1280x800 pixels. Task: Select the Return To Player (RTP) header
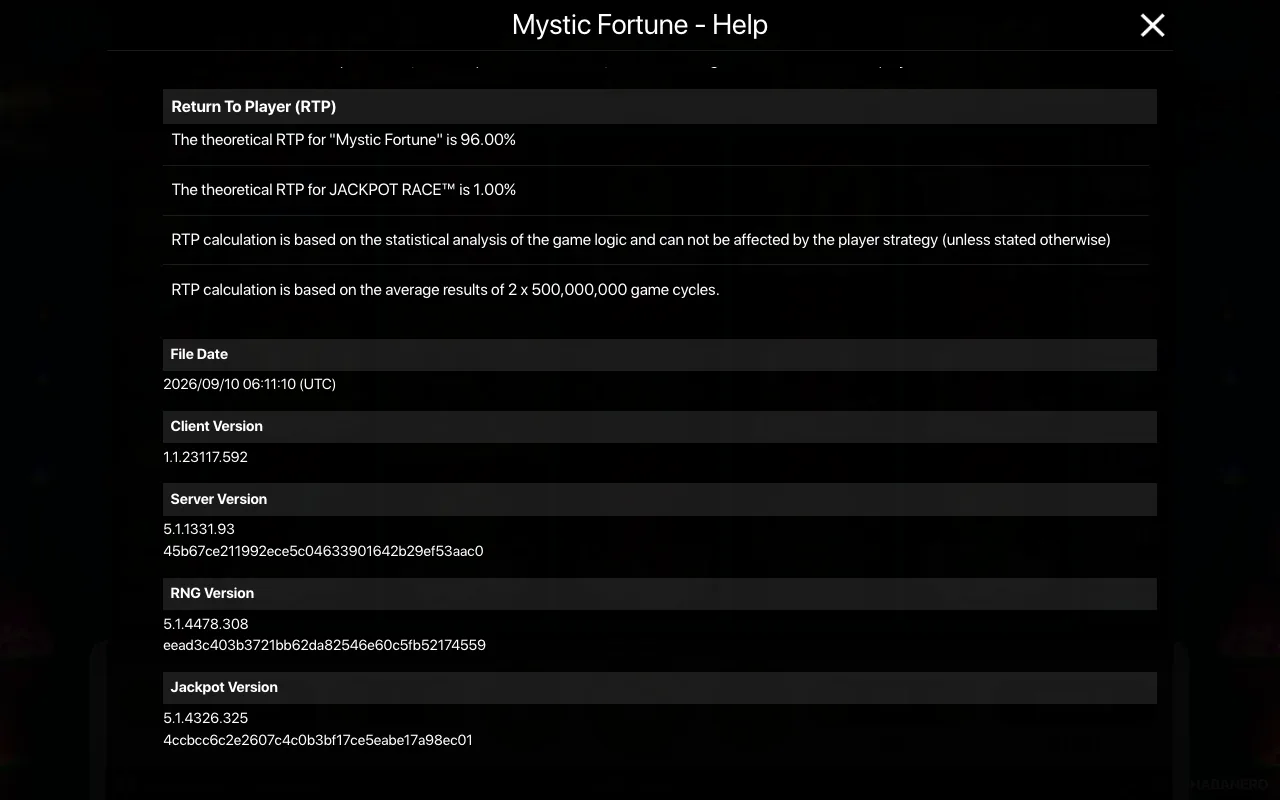point(660,106)
